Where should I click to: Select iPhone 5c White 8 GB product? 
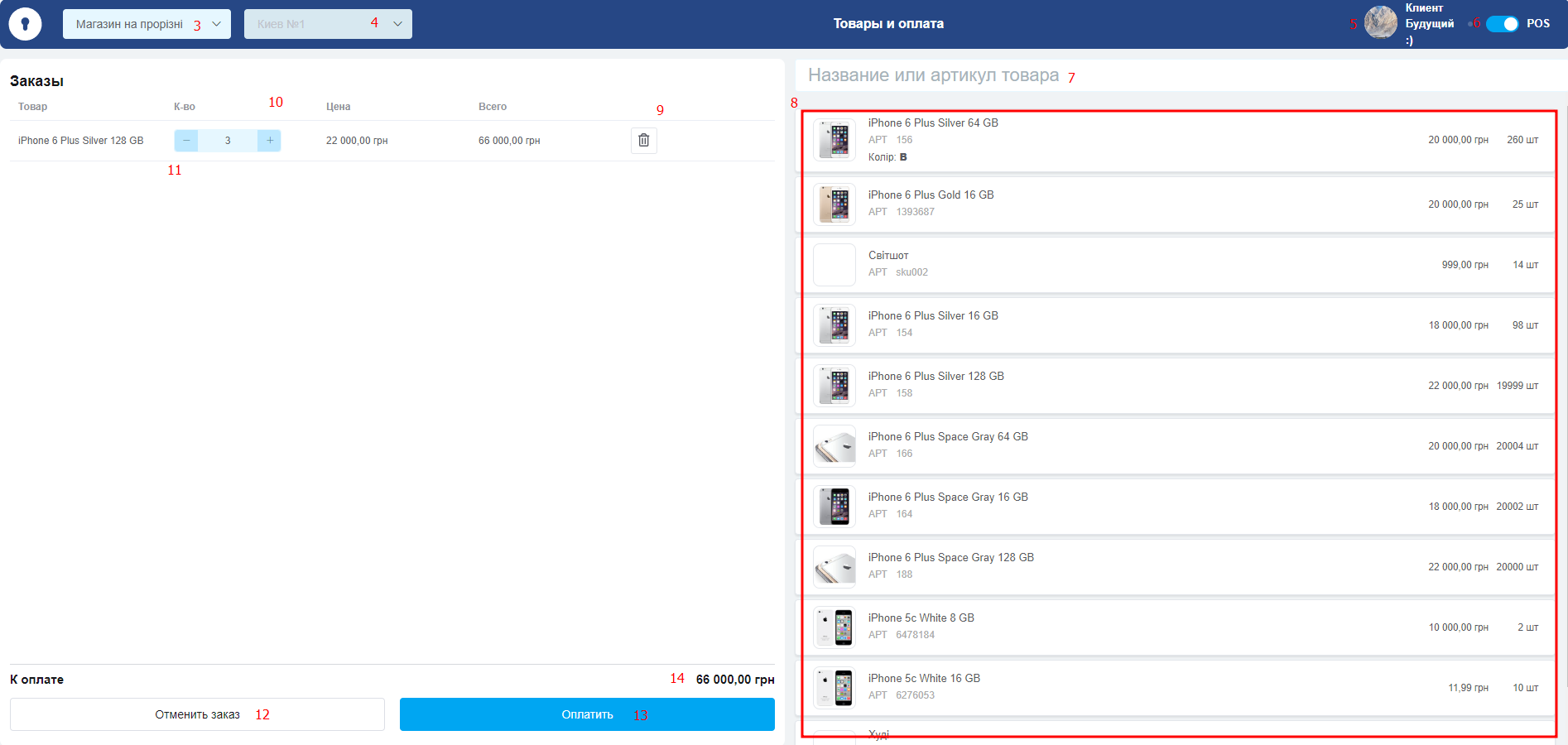click(1176, 627)
